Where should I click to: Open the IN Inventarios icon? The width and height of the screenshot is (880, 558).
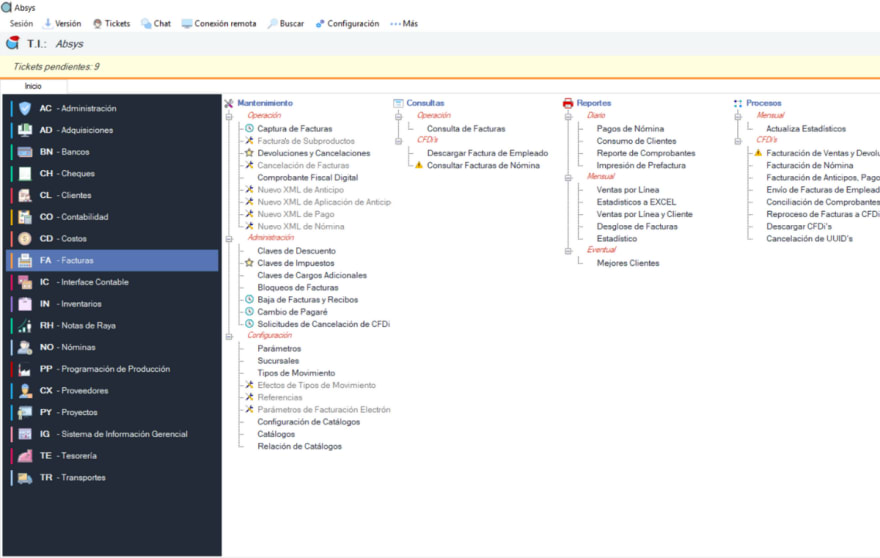coord(25,304)
